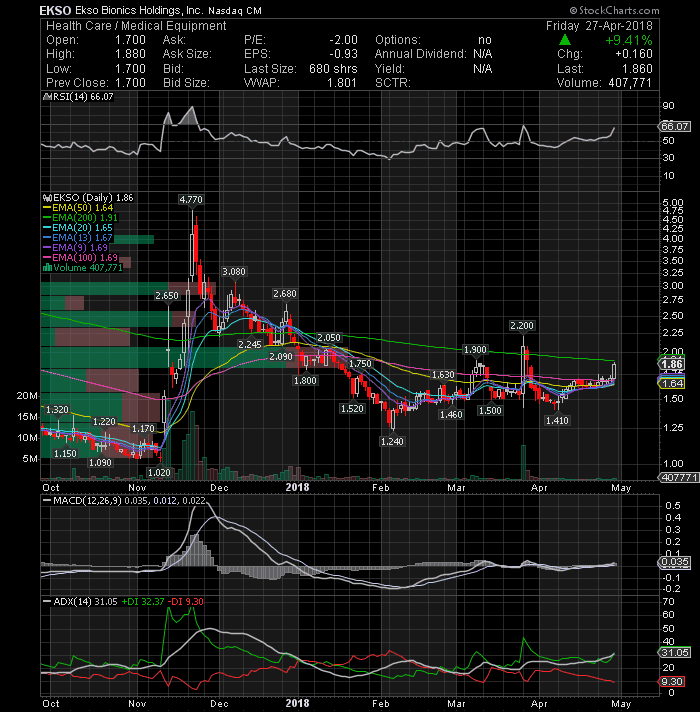Click the 2.050 price label
Viewport: 700px width, 712px height.
pyautogui.click(x=329, y=337)
